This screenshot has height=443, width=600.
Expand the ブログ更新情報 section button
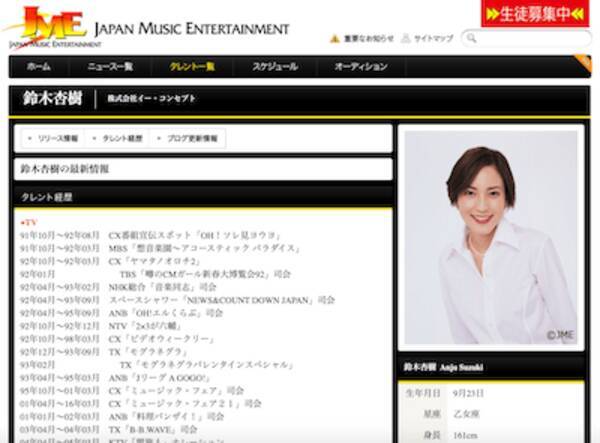(187, 138)
